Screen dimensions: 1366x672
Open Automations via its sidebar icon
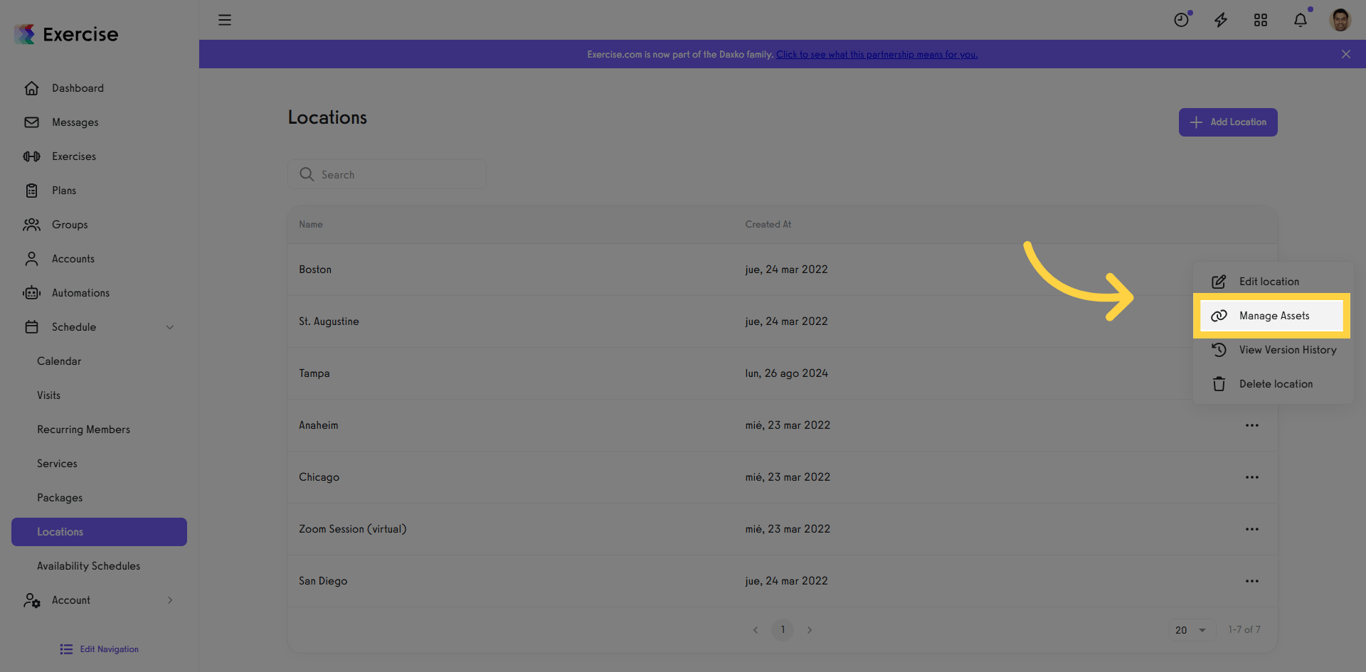(x=31, y=292)
